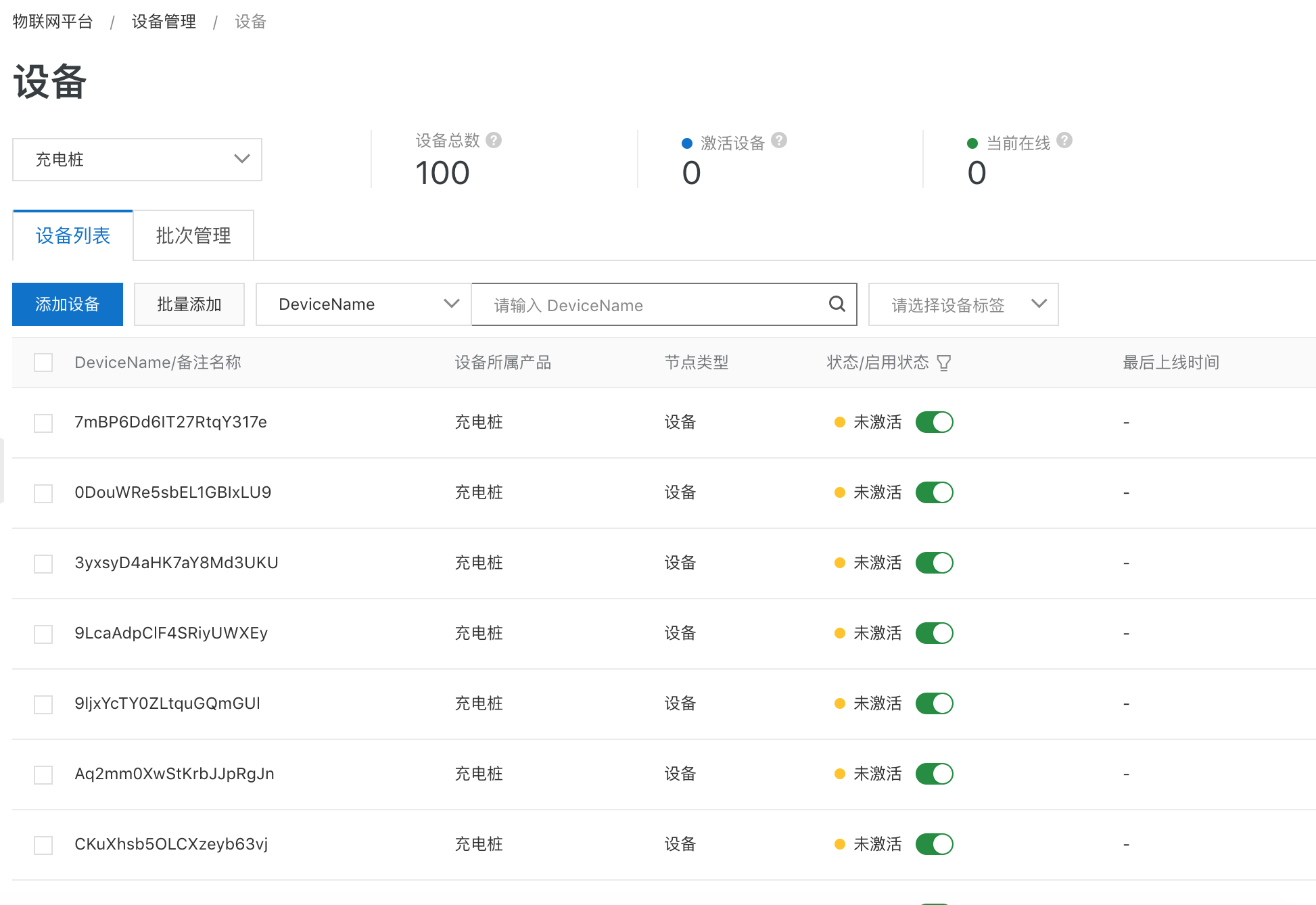Click 充电桩 product in 7mBP6Dd6IT27RtqY317e row
This screenshot has height=905, width=1316.
point(479,422)
